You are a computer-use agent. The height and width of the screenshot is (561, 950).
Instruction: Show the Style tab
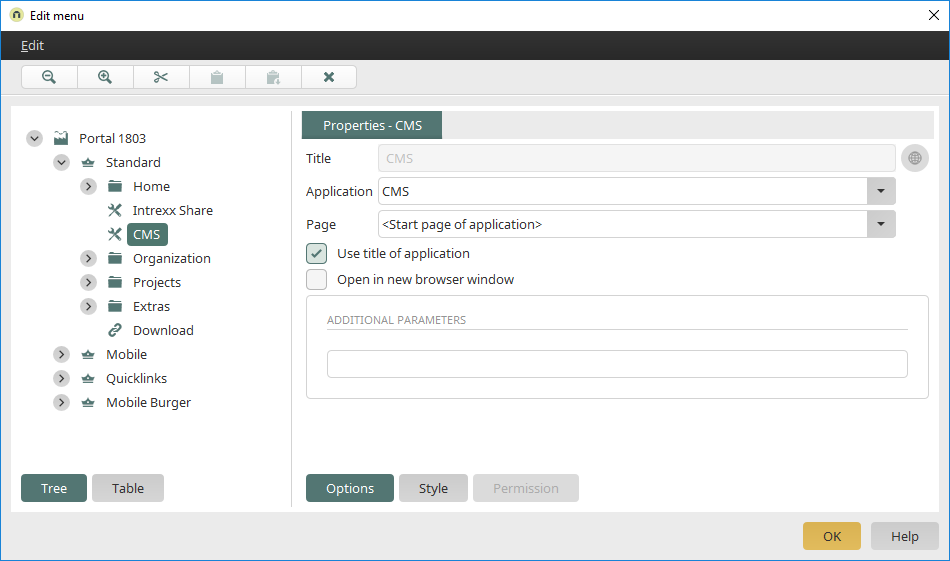[x=433, y=488]
